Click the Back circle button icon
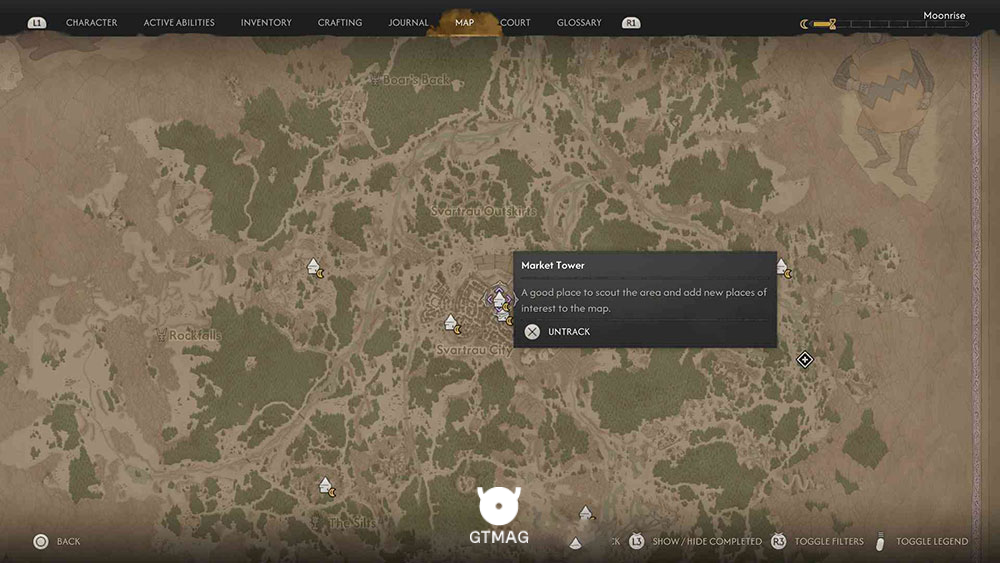 [x=41, y=541]
